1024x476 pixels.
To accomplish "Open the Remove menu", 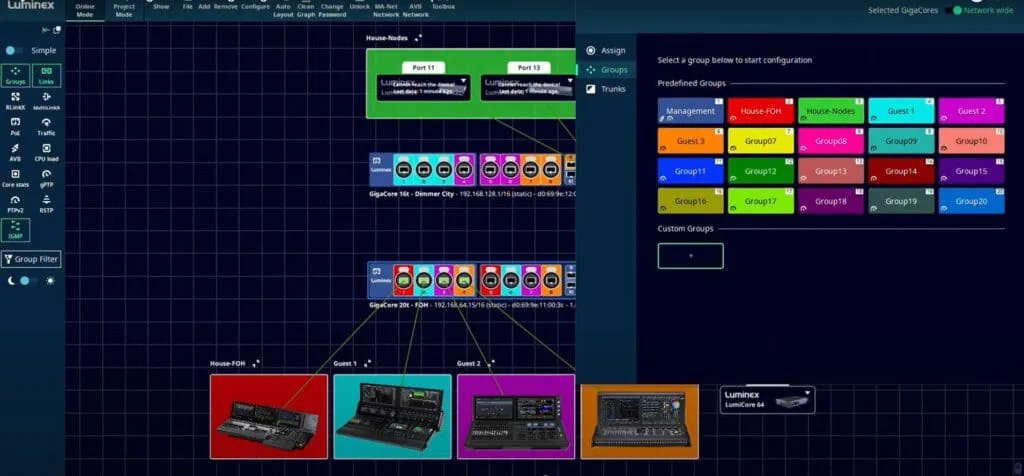I will (225, 7).
